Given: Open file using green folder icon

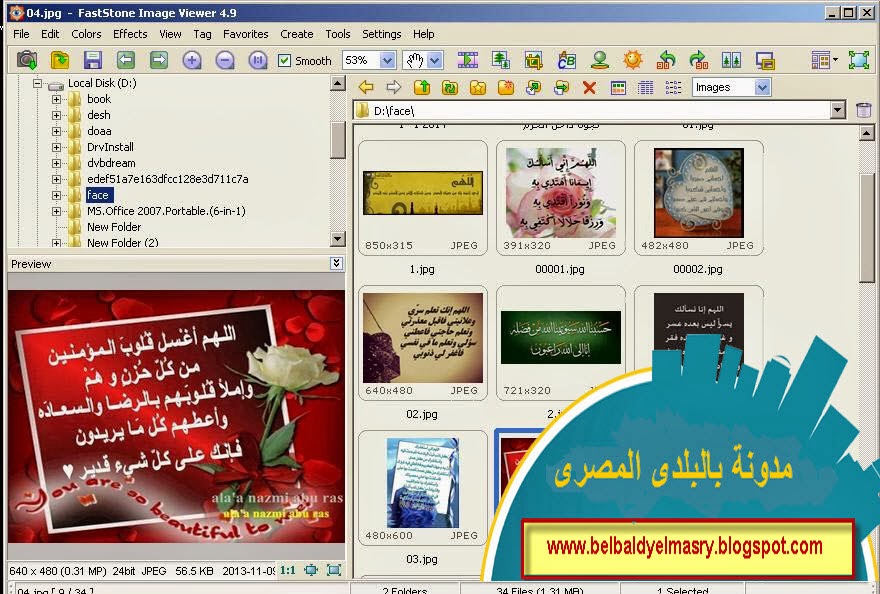Looking at the screenshot, I should (59, 60).
